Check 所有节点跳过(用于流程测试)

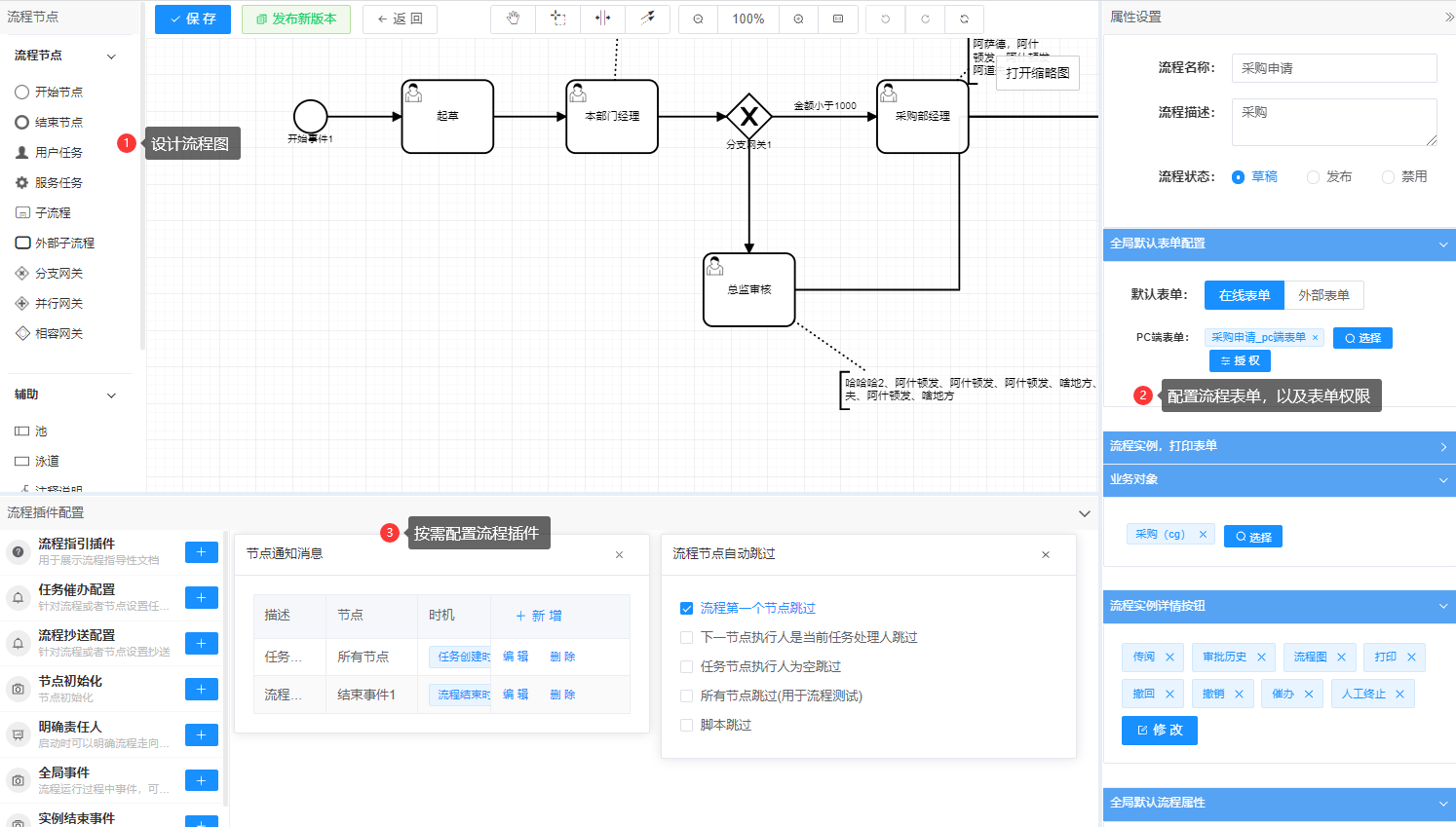click(686, 696)
